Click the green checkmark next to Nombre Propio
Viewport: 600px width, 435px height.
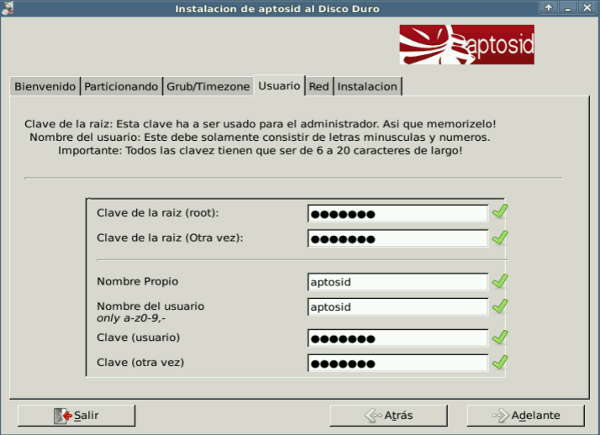click(x=500, y=281)
